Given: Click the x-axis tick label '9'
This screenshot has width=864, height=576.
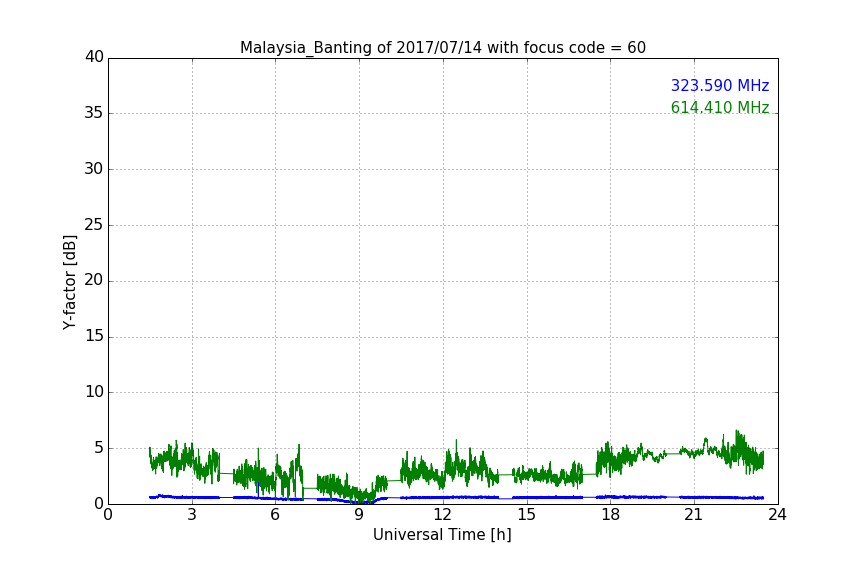Looking at the screenshot, I should 359,515.
